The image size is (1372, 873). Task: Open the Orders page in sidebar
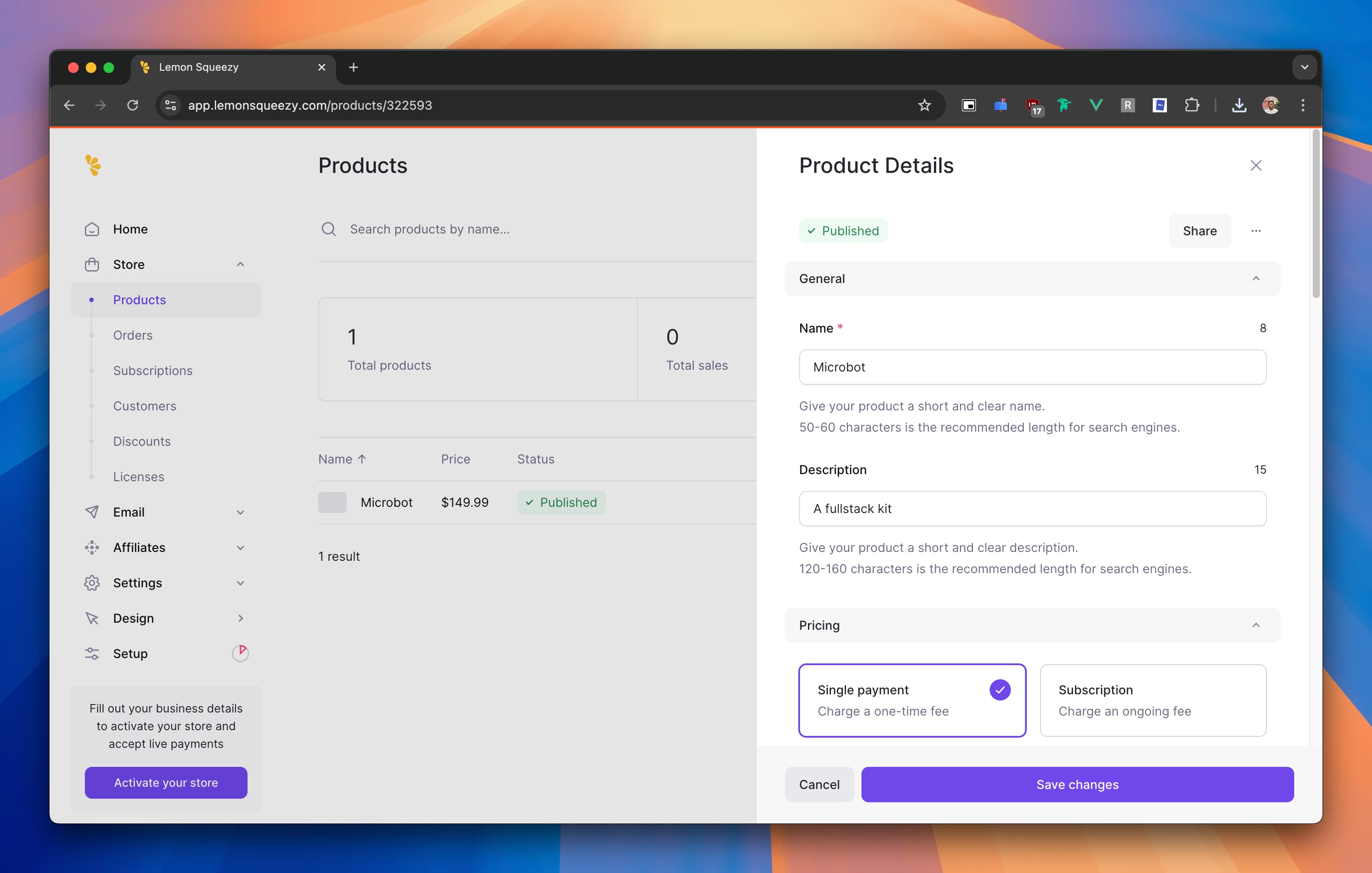coord(133,335)
